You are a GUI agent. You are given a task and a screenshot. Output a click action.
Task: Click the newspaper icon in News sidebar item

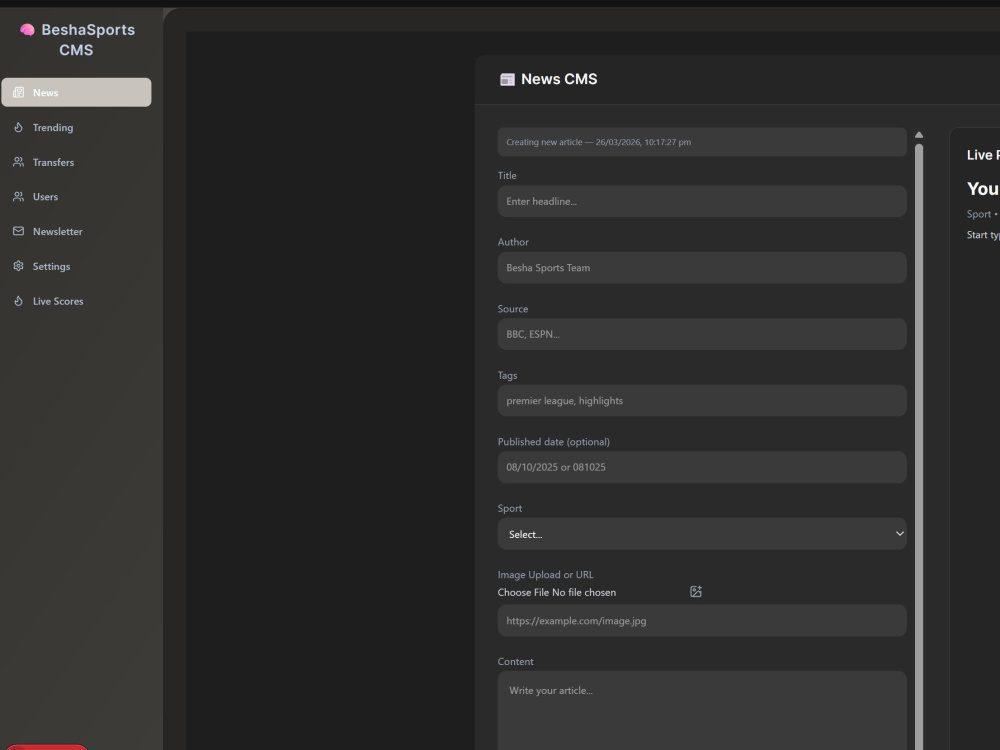click(x=18, y=92)
